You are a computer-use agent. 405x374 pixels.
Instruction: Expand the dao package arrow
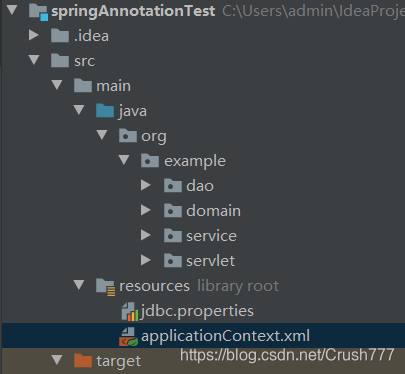tap(146, 185)
